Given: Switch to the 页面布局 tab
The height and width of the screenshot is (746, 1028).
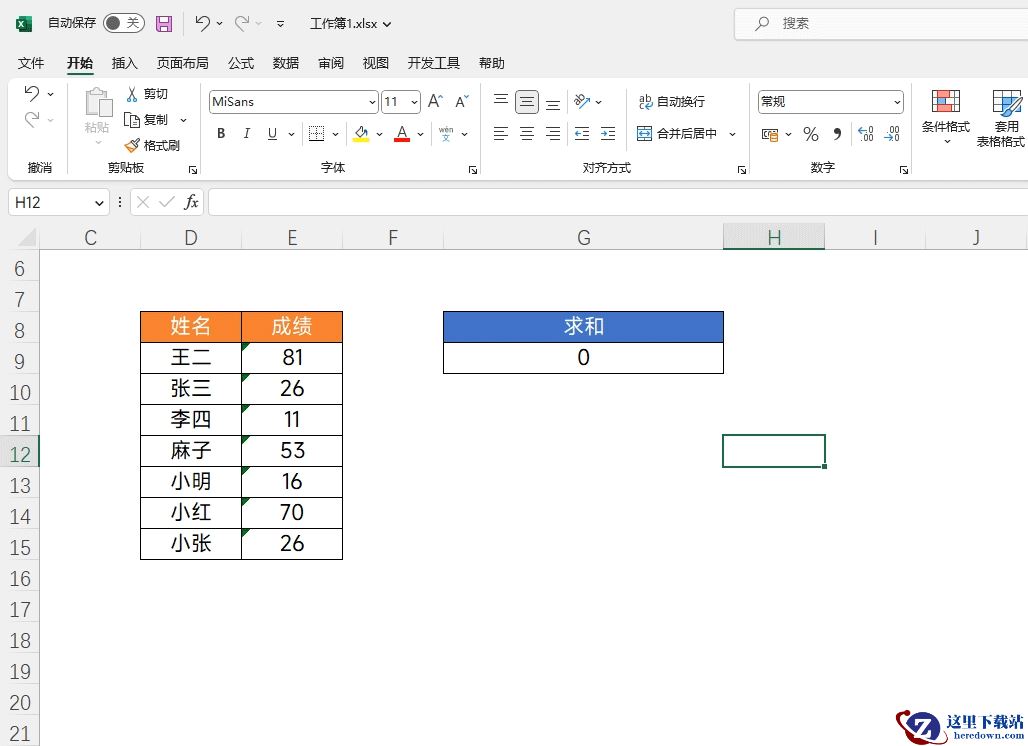Looking at the screenshot, I should click(x=182, y=63).
